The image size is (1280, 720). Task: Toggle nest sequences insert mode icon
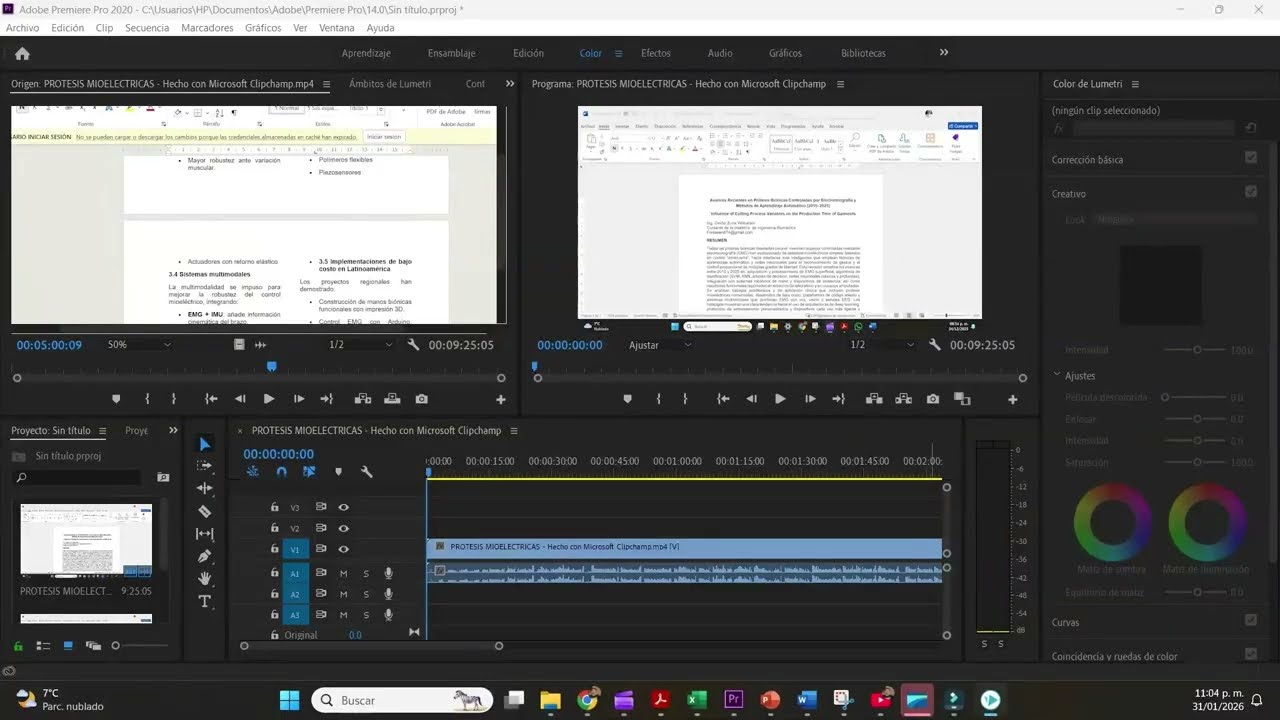(252, 472)
